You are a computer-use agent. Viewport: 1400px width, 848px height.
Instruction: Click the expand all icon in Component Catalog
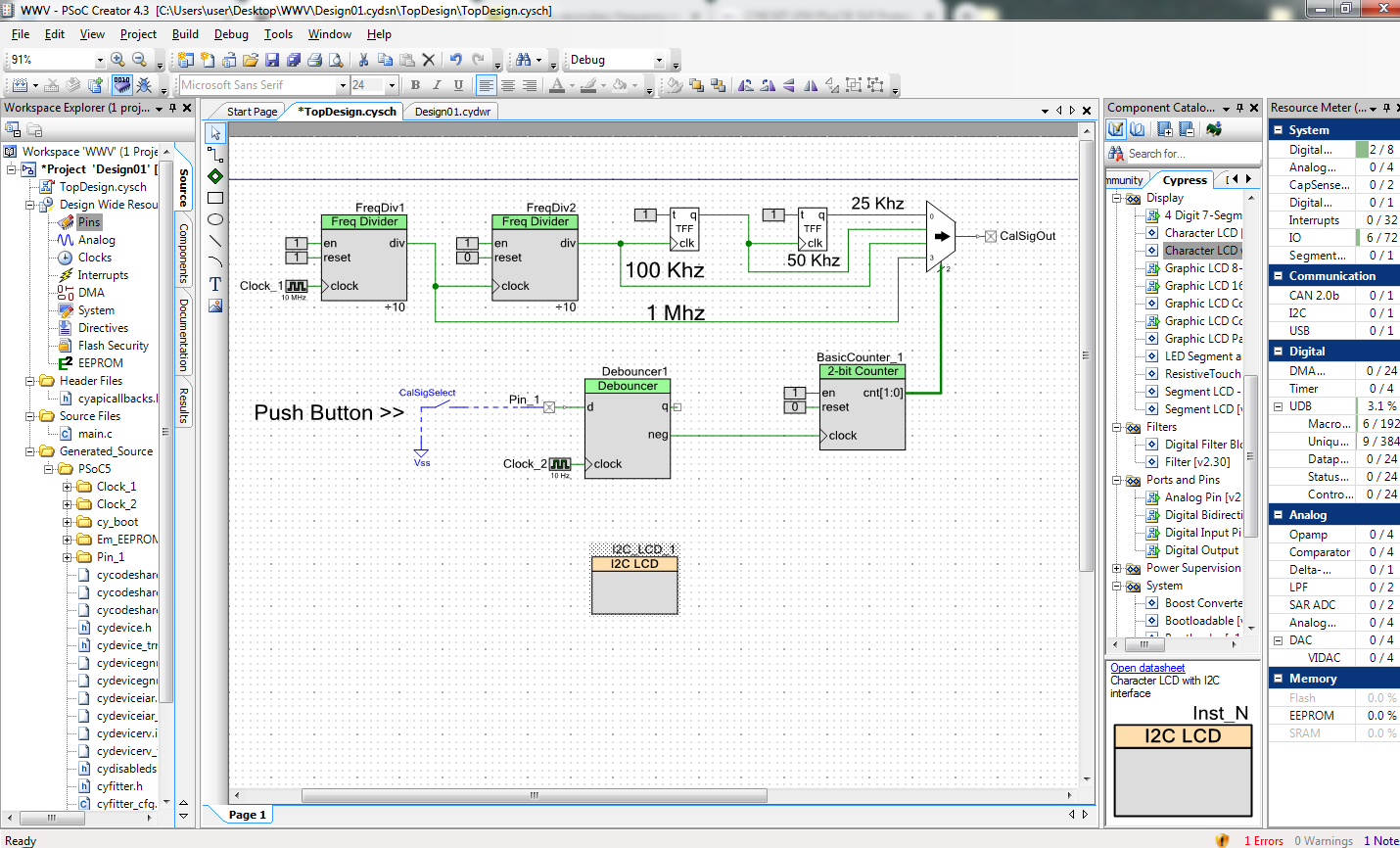click(x=1164, y=128)
